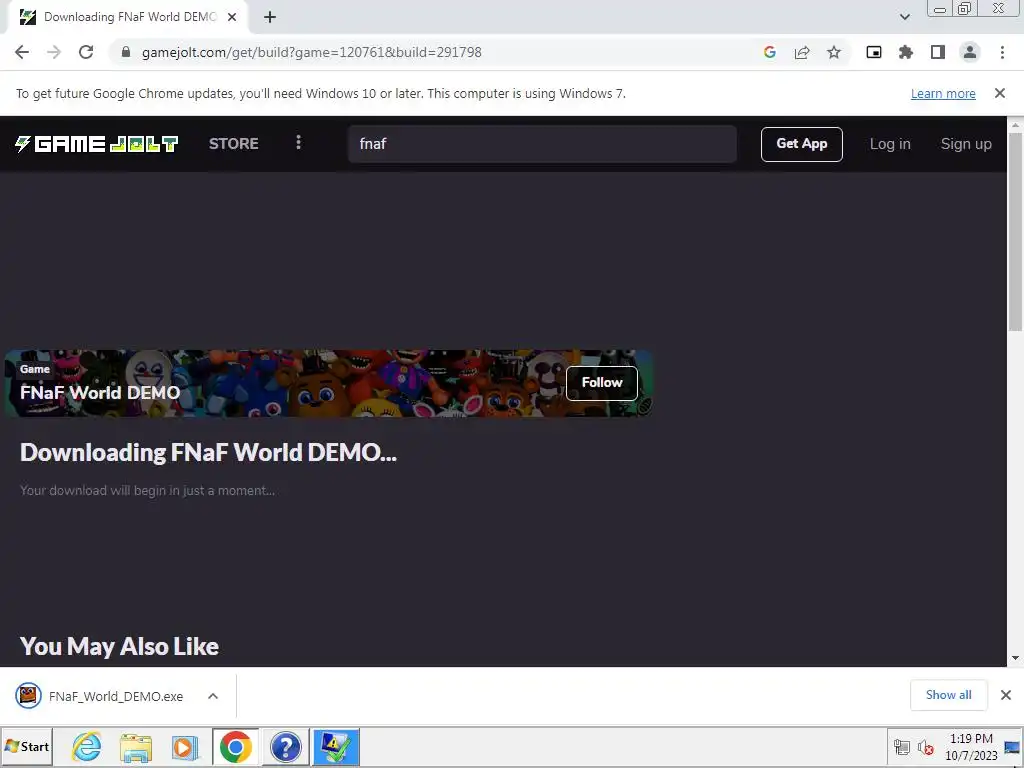Click the FNaF World DEMO banner image
The height and width of the screenshot is (768, 1024).
[328, 383]
